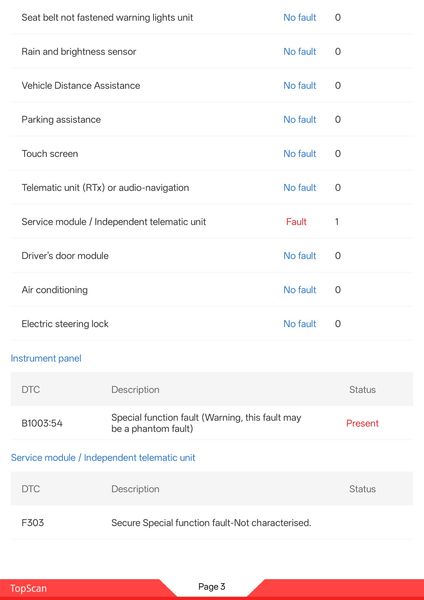This screenshot has height=600, width=424.
Task: Select the Vehicle Distance Assistance row
Action: 212,86
